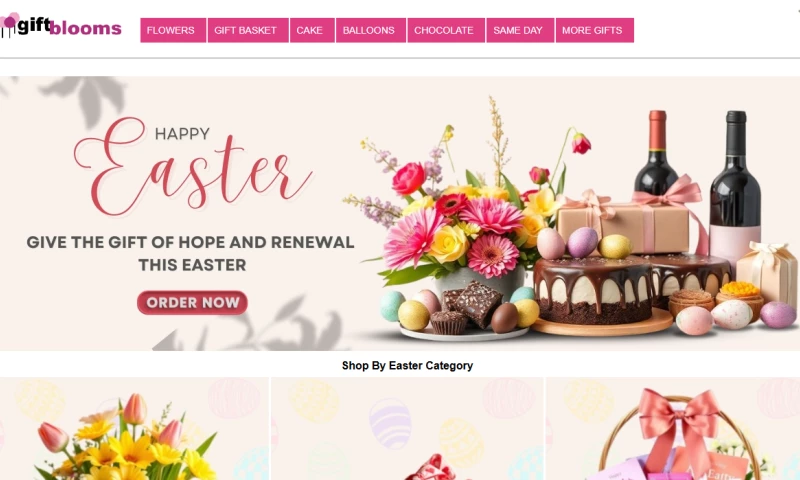The height and width of the screenshot is (480, 800).
Task: Open the Chocolate menu item
Action: [x=446, y=30]
